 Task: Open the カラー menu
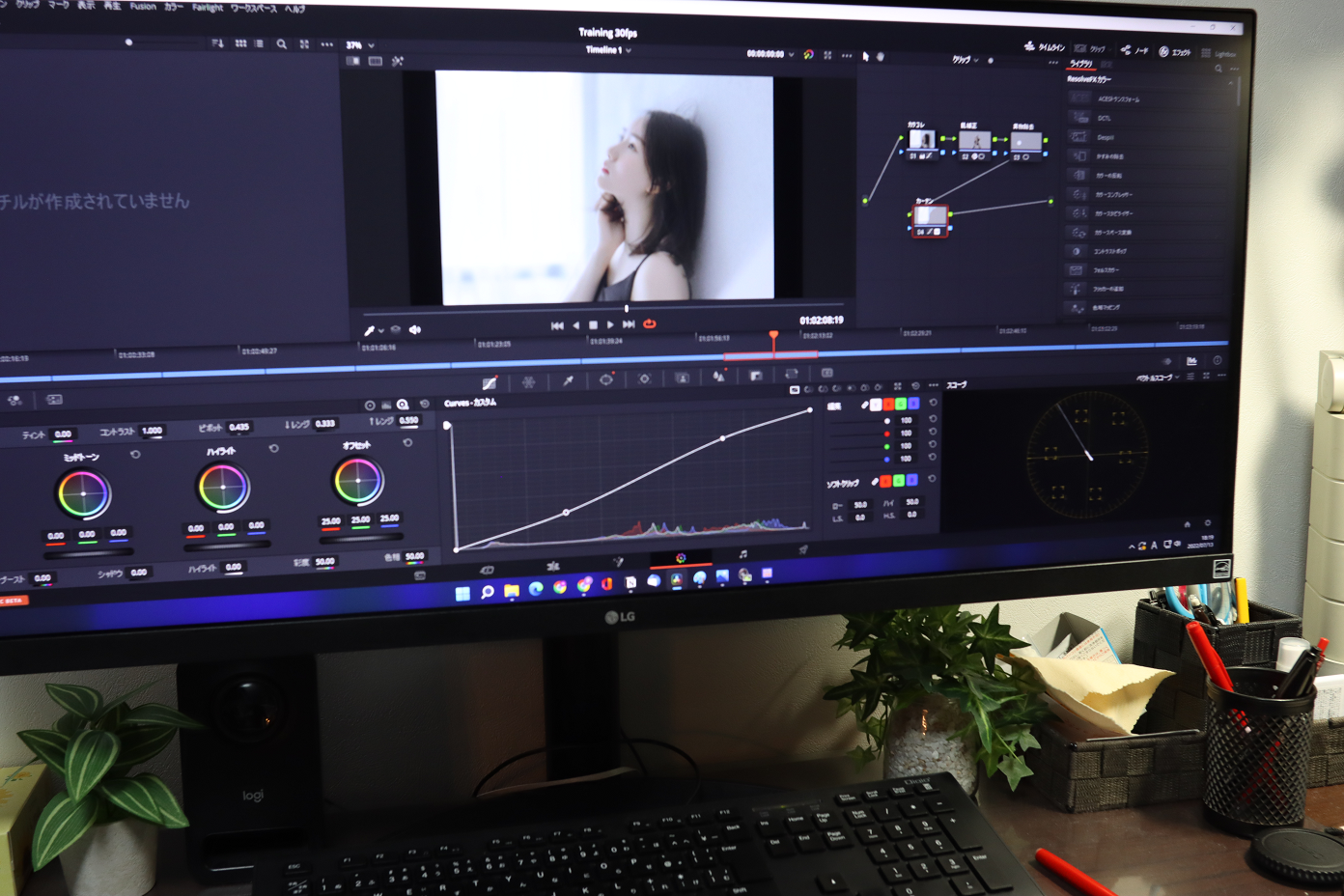[x=173, y=7]
